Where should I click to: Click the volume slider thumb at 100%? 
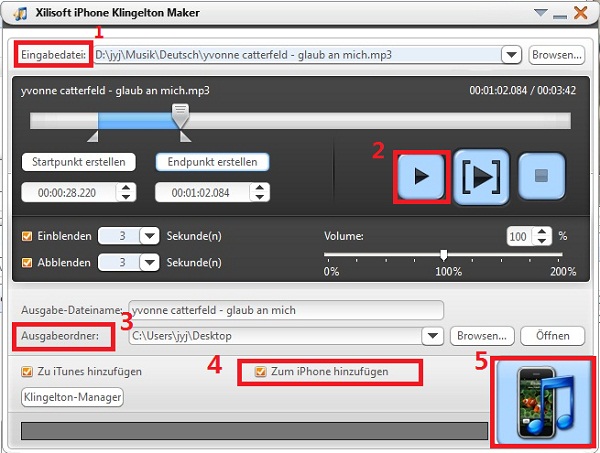pos(443,254)
